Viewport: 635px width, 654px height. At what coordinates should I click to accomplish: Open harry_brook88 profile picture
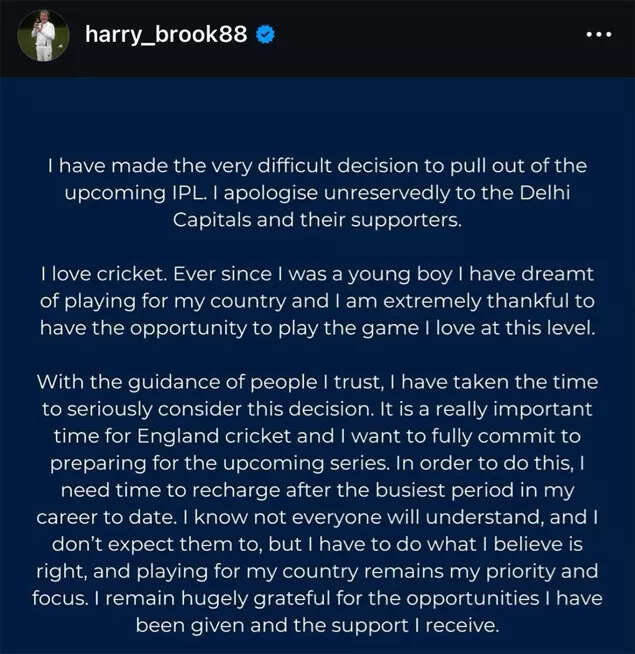43,36
